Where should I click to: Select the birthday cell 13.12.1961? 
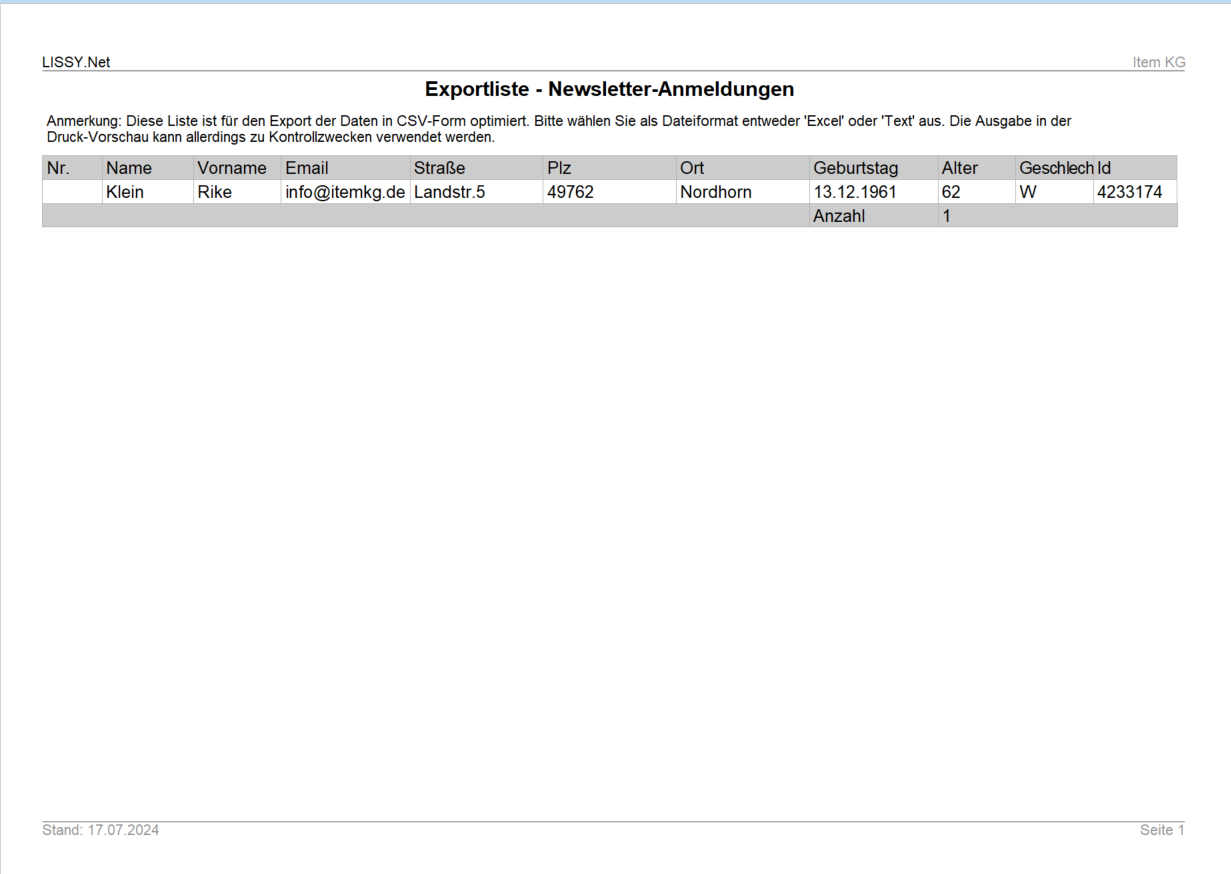pyautogui.click(x=874, y=192)
